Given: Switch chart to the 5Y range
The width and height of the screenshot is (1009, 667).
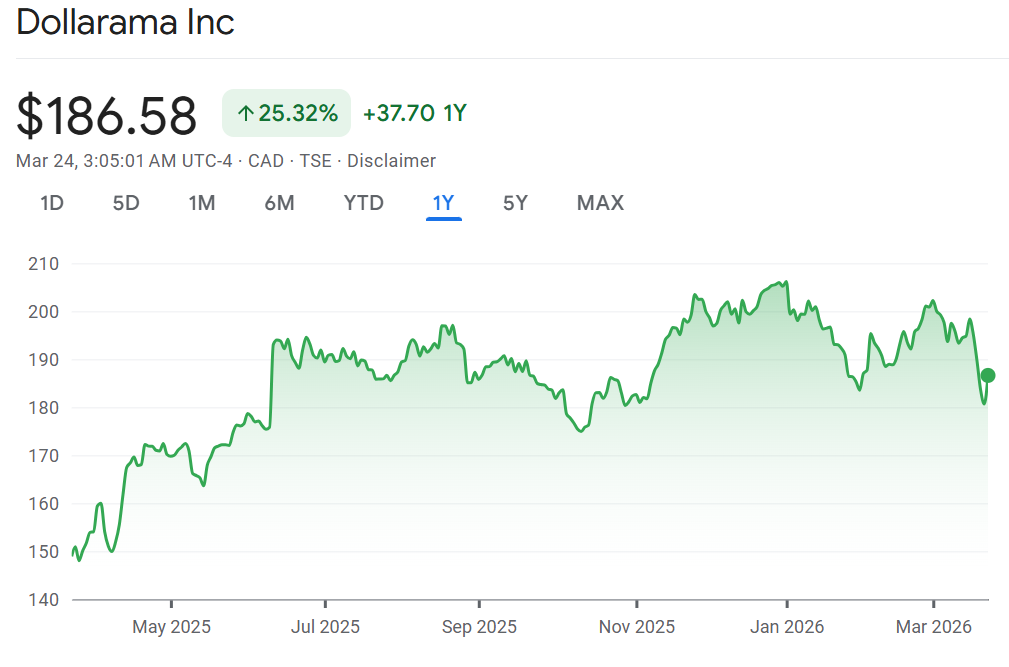Looking at the screenshot, I should pyautogui.click(x=515, y=203).
